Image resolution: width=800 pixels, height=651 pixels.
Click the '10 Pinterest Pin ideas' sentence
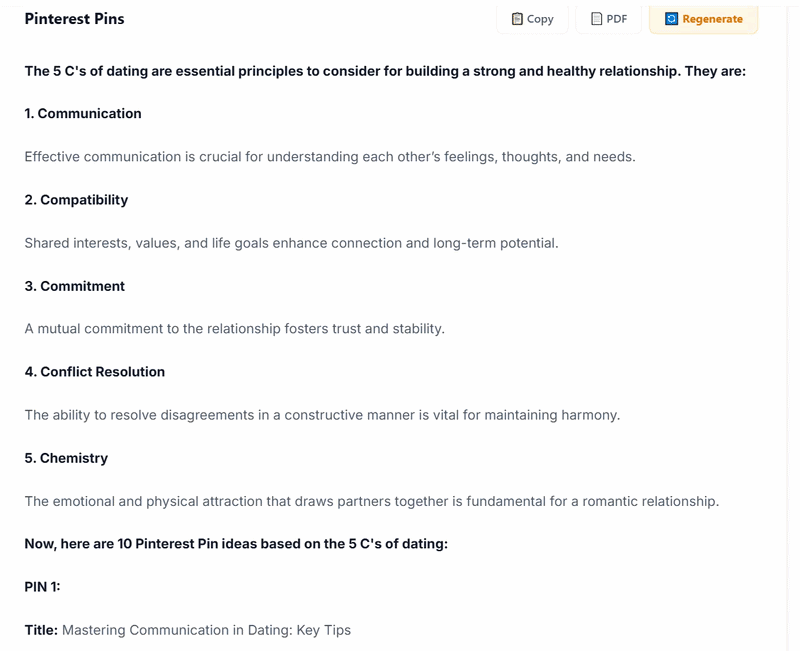point(236,544)
